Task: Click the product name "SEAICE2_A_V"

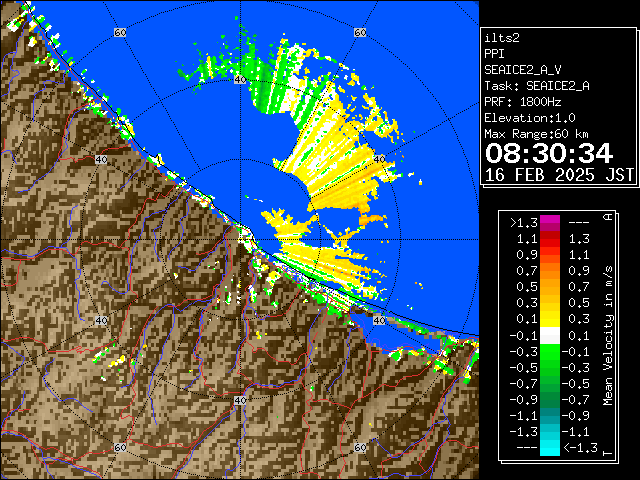Action: pos(523,70)
